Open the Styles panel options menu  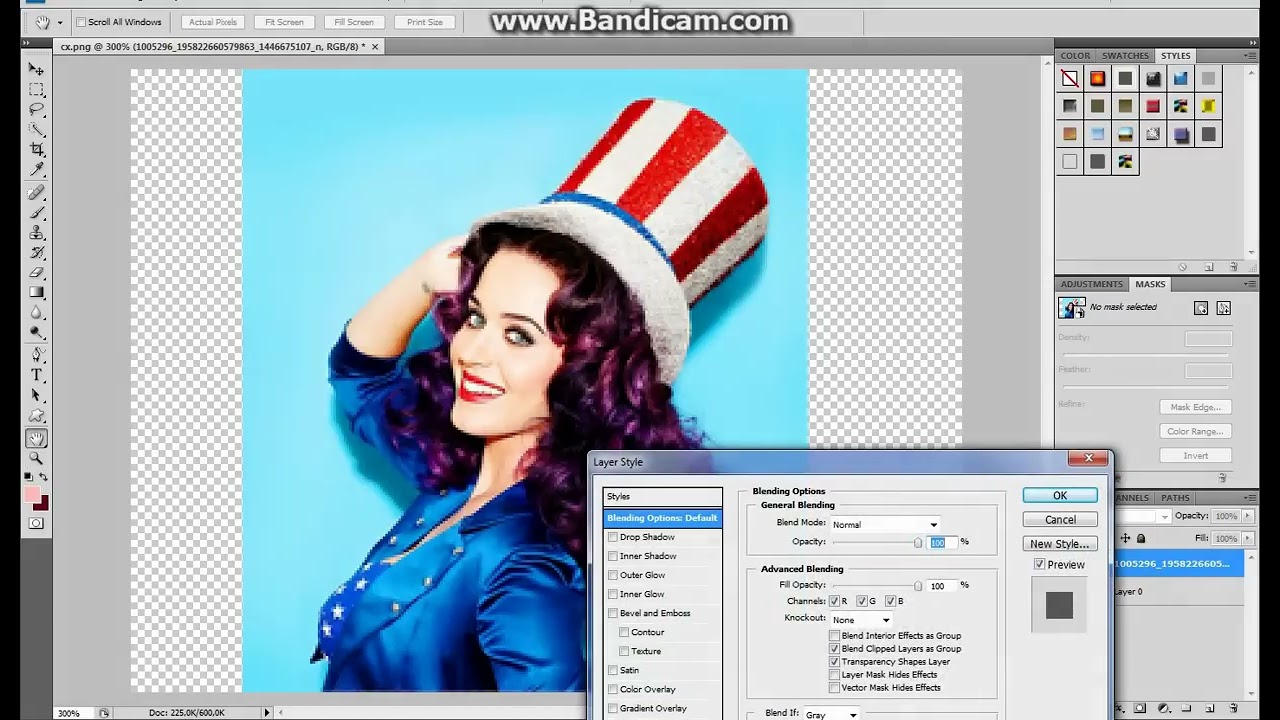(x=1251, y=56)
